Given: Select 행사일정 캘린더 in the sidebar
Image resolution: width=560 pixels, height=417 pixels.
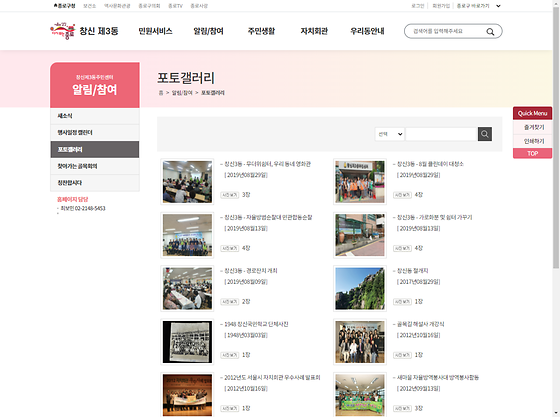Looking at the screenshot, I should 95,132.
